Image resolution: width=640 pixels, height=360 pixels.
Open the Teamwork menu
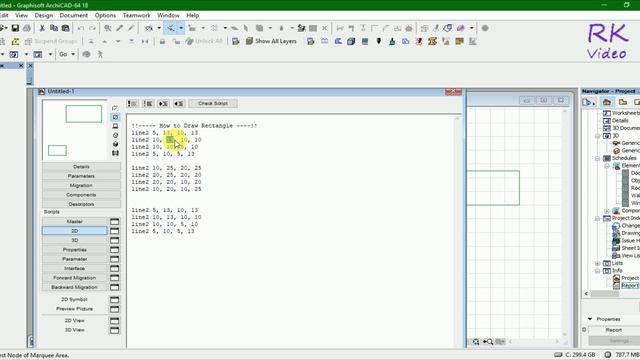[137, 15]
